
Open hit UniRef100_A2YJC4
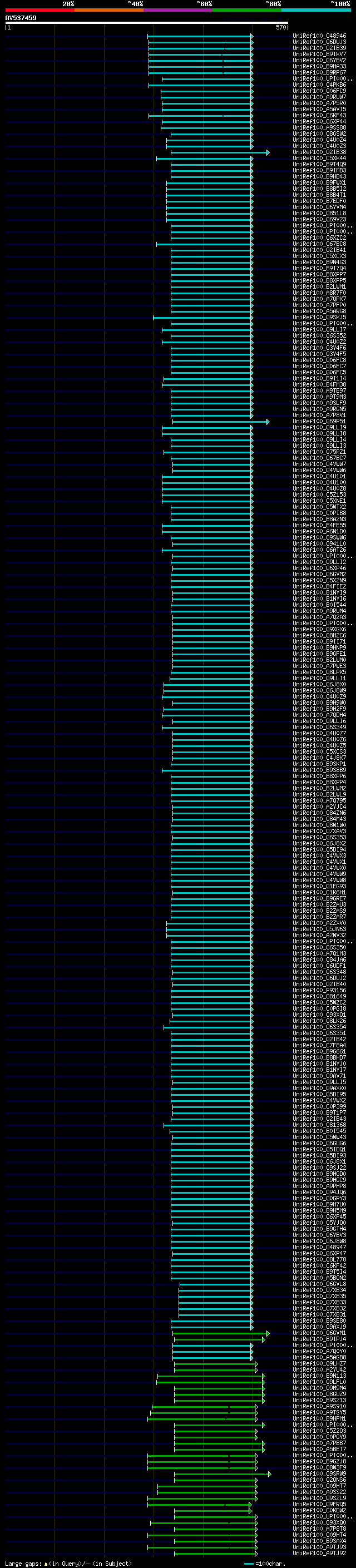click(x=319, y=807)
